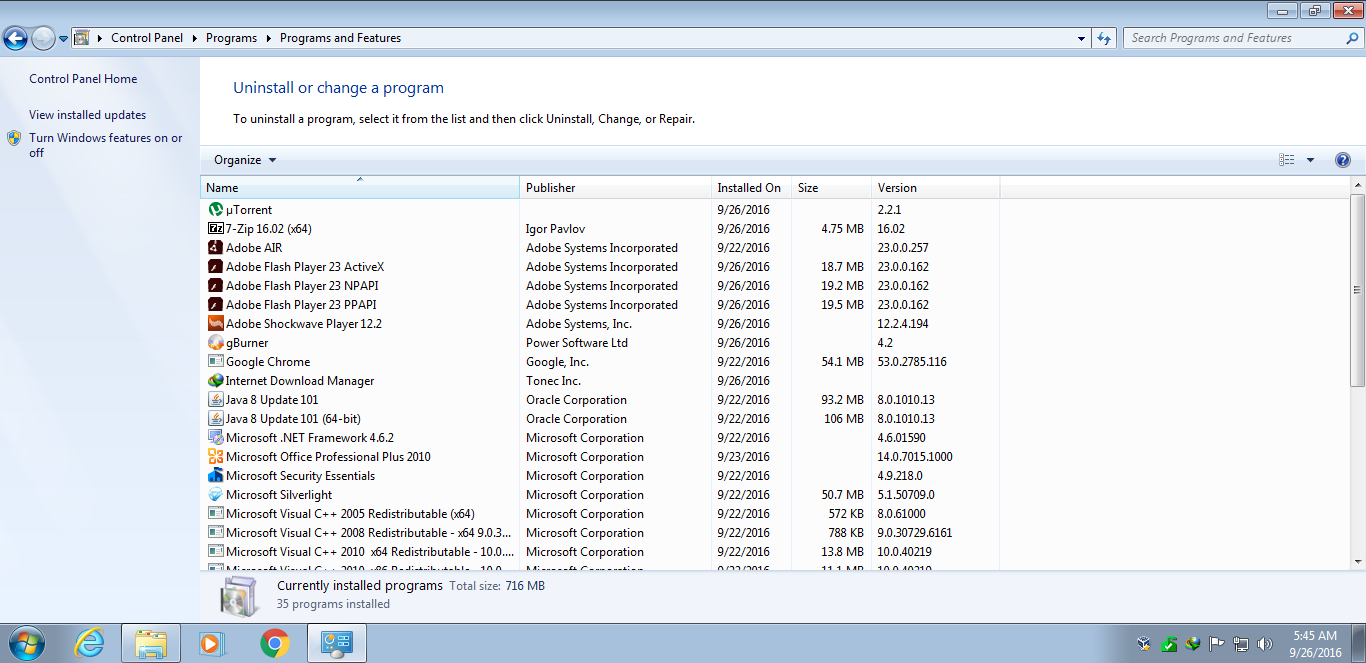
Task: Click Control Panel in breadcrumb path
Action: [x=147, y=38]
